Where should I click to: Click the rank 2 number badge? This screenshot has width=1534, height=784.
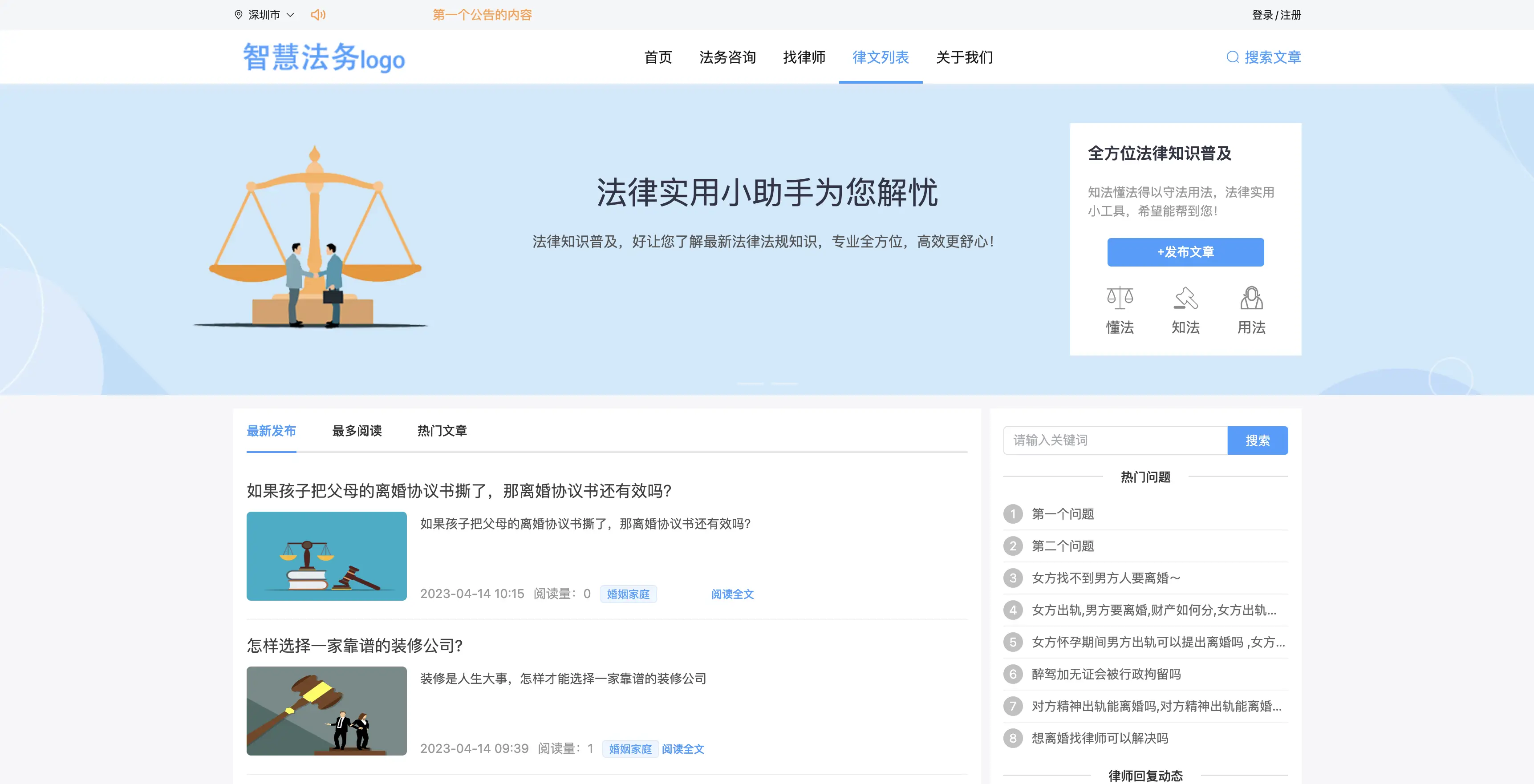tap(1012, 546)
